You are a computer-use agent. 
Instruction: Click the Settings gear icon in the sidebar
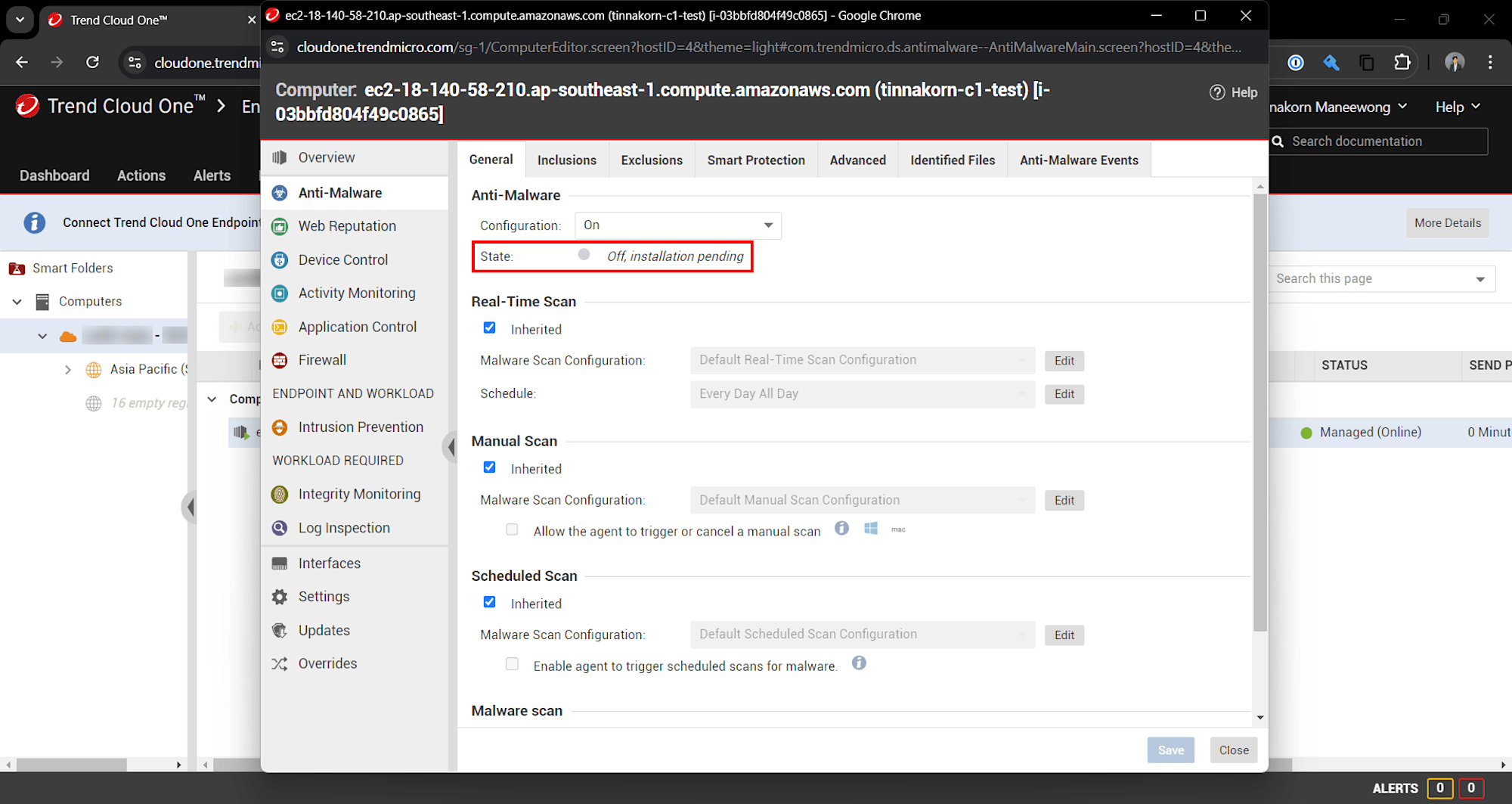point(280,597)
